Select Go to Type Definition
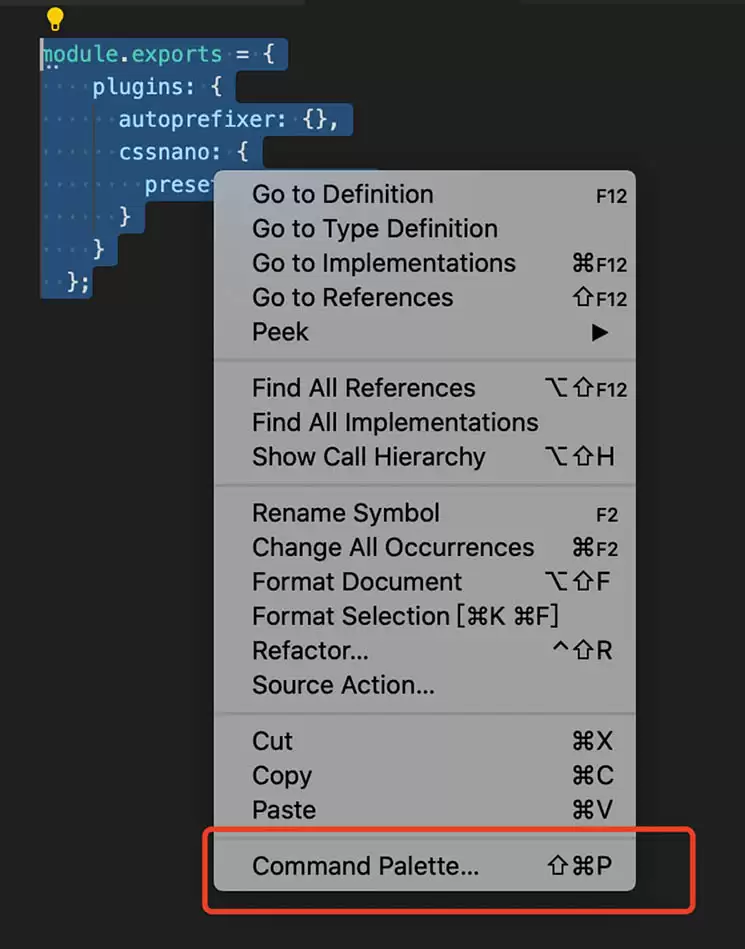 click(374, 228)
